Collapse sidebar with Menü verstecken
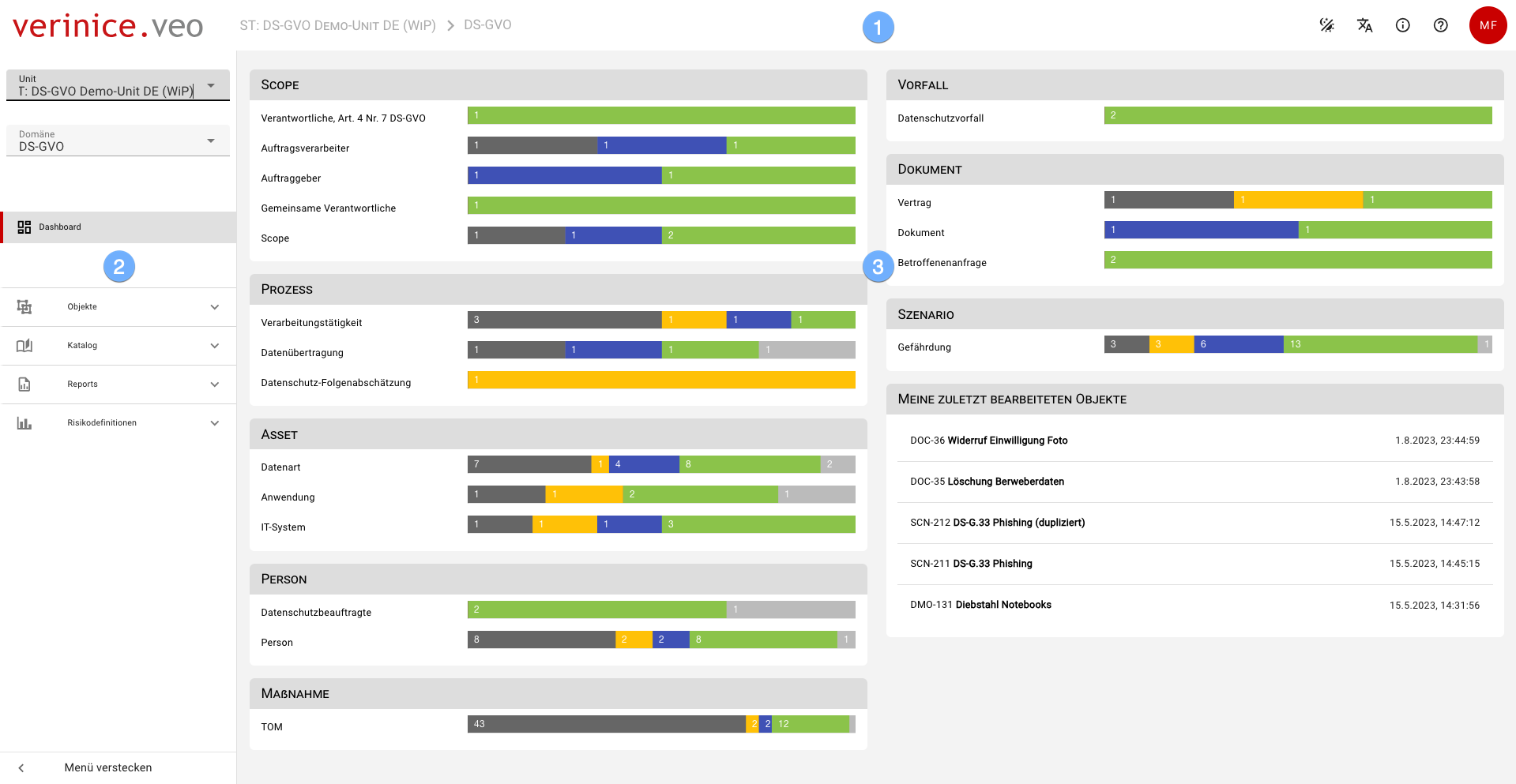1516x784 pixels. 107,767
